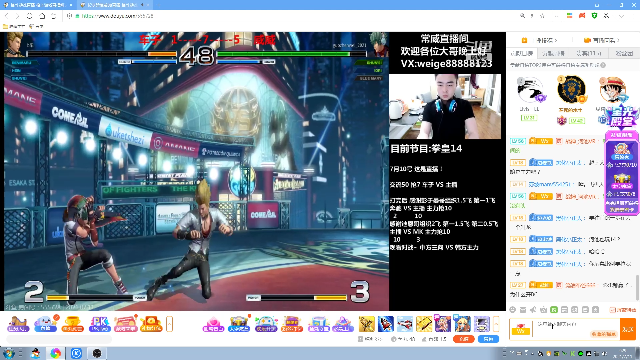
Task: Open the browser home page icon
Action: click(x=42, y=16)
